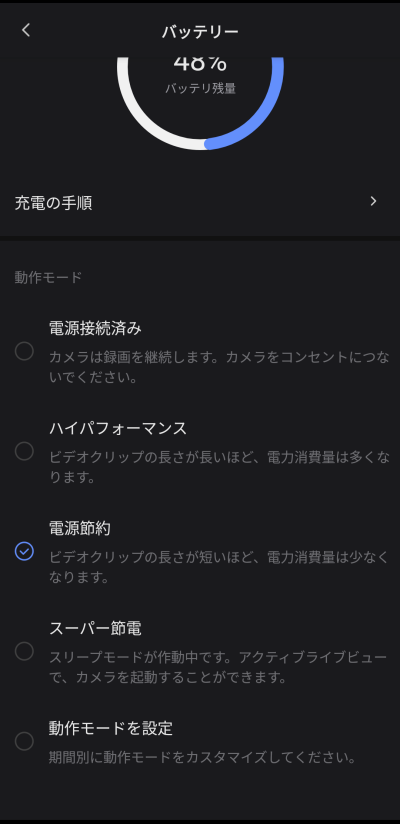
Task: Click the 動作モード section header
Action: pyautogui.click(x=48, y=277)
